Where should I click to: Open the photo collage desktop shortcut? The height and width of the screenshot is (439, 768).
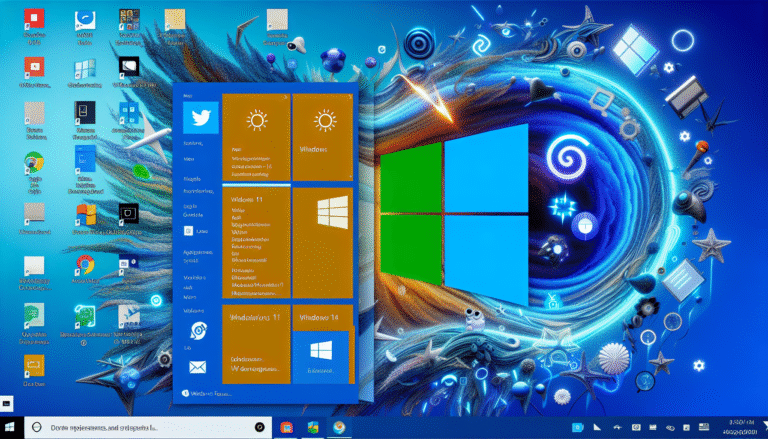tap(129, 20)
